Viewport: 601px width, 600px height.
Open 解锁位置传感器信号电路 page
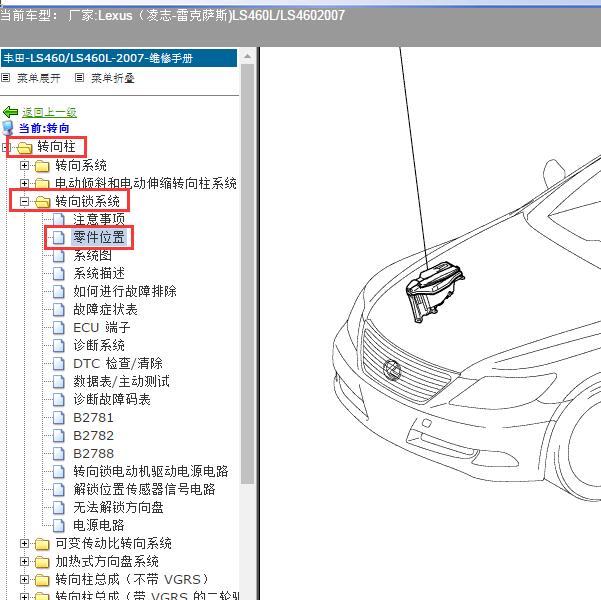click(145, 490)
